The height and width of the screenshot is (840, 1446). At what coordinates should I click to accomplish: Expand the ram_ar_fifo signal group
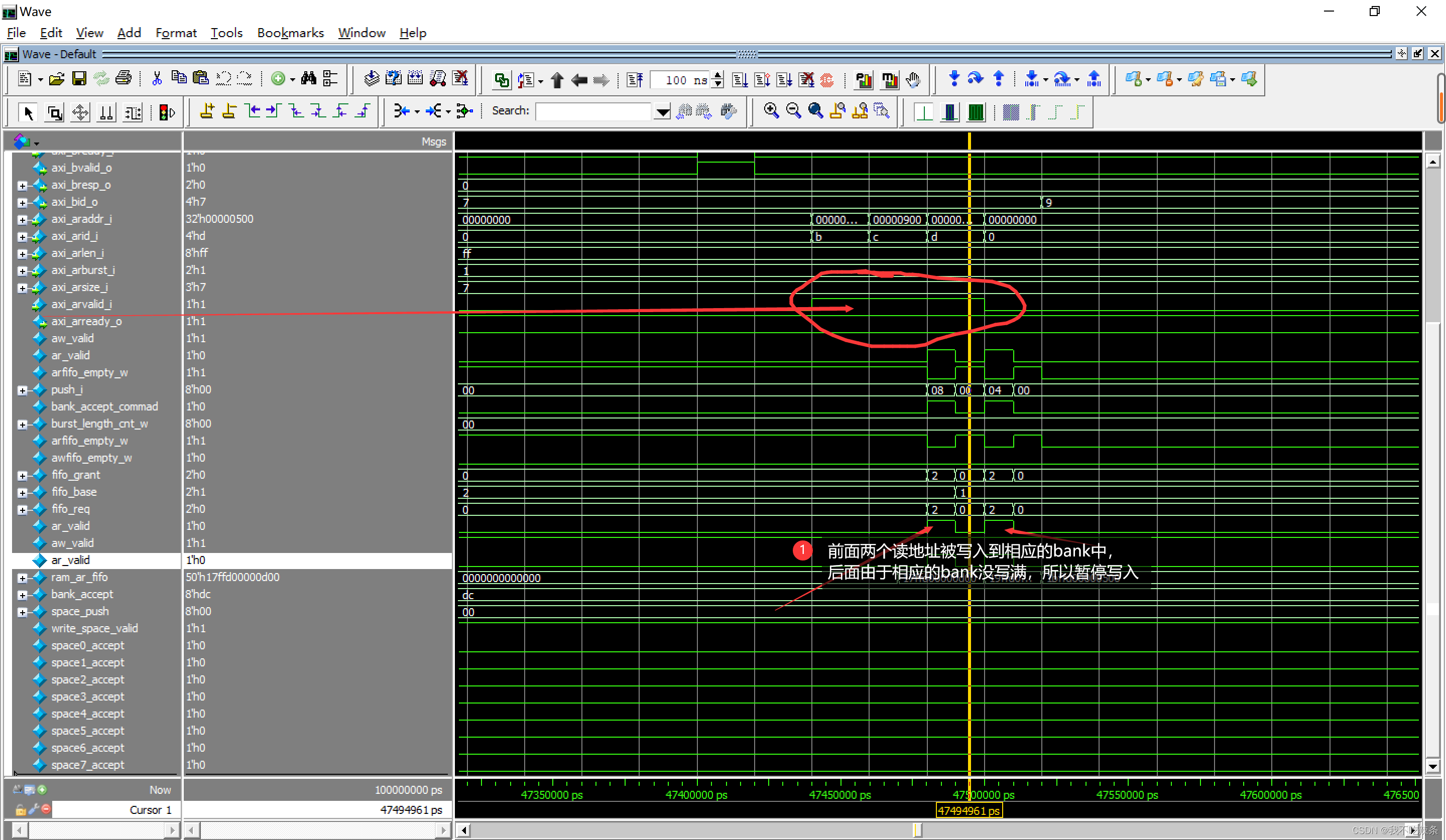[22, 577]
